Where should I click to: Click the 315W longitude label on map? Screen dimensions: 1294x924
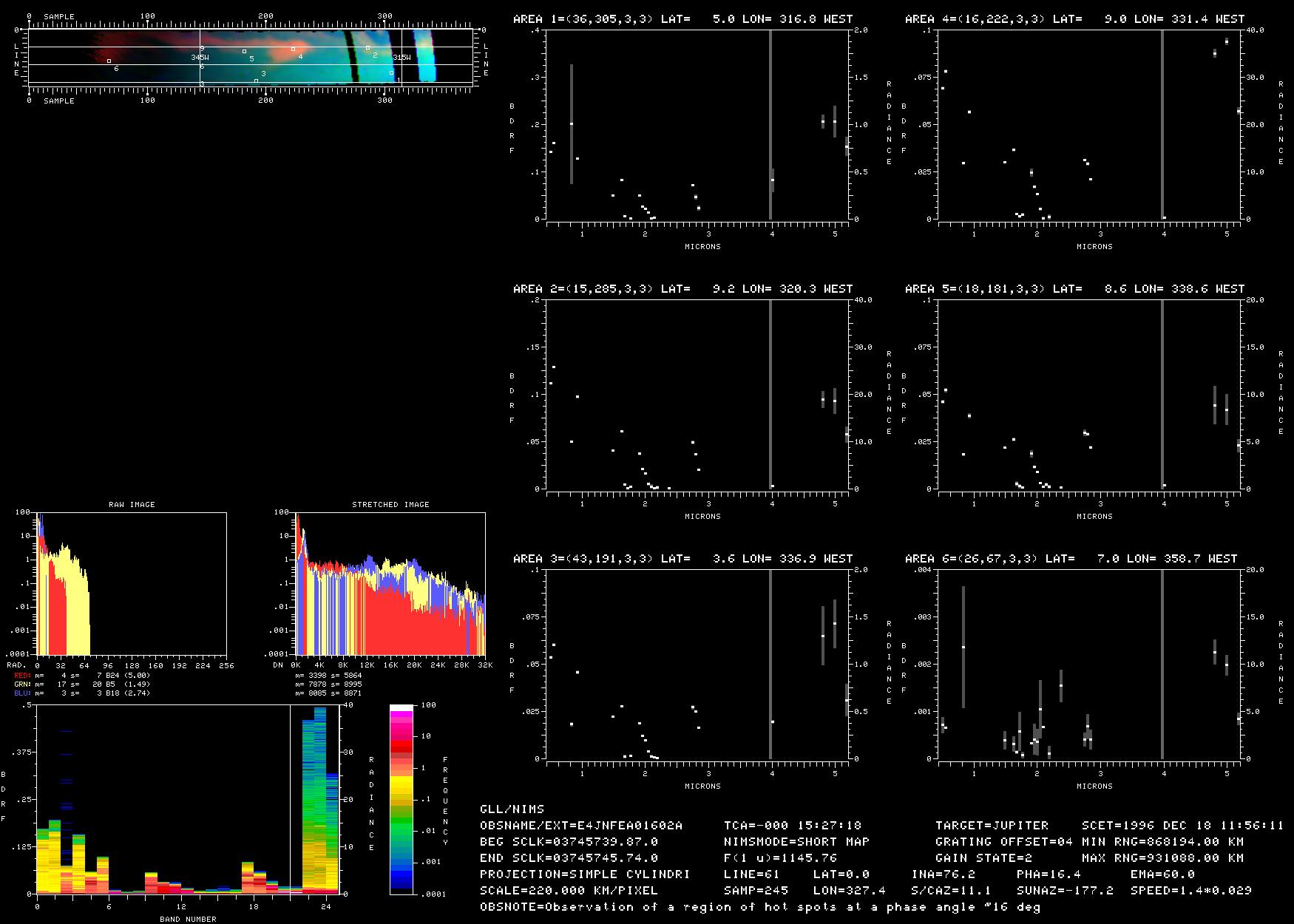pos(402,58)
